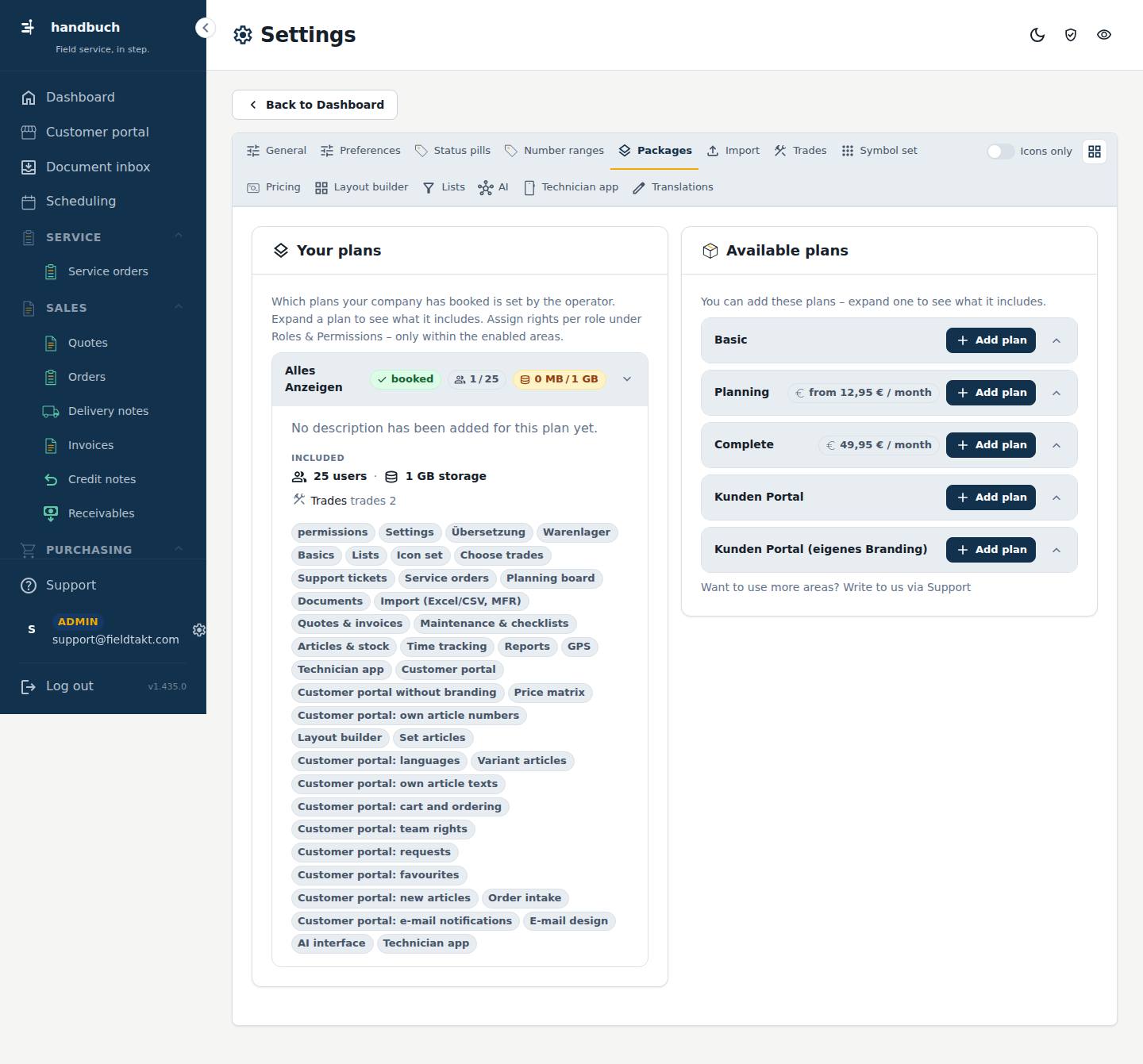The image size is (1143, 1064).
Task: Go to Scheduling in sidebar
Action: pos(103,202)
